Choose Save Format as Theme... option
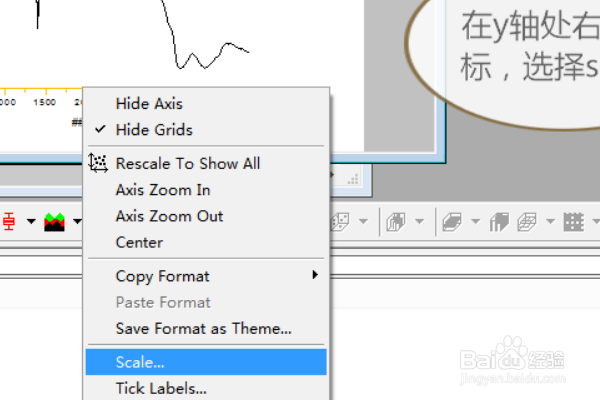Image resolution: width=600 pixels, height=400 pixels. click(206, 328)
